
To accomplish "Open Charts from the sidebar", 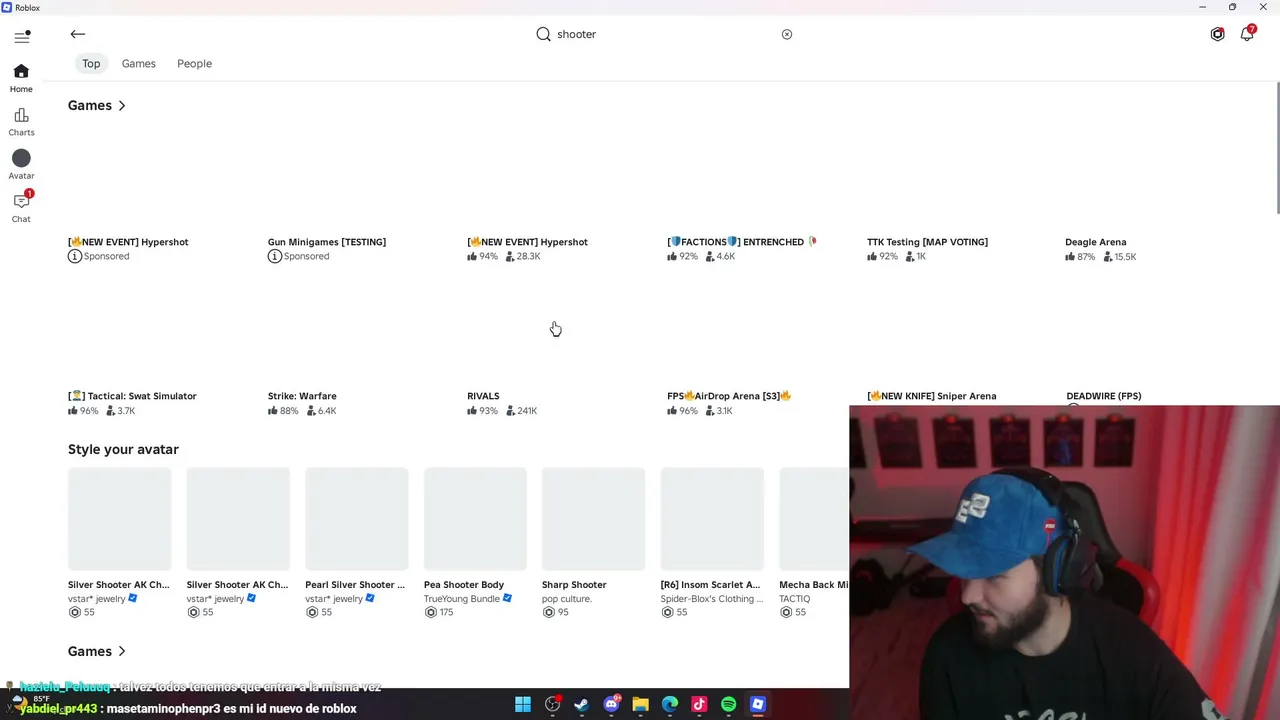I will [x=21, y=121].
